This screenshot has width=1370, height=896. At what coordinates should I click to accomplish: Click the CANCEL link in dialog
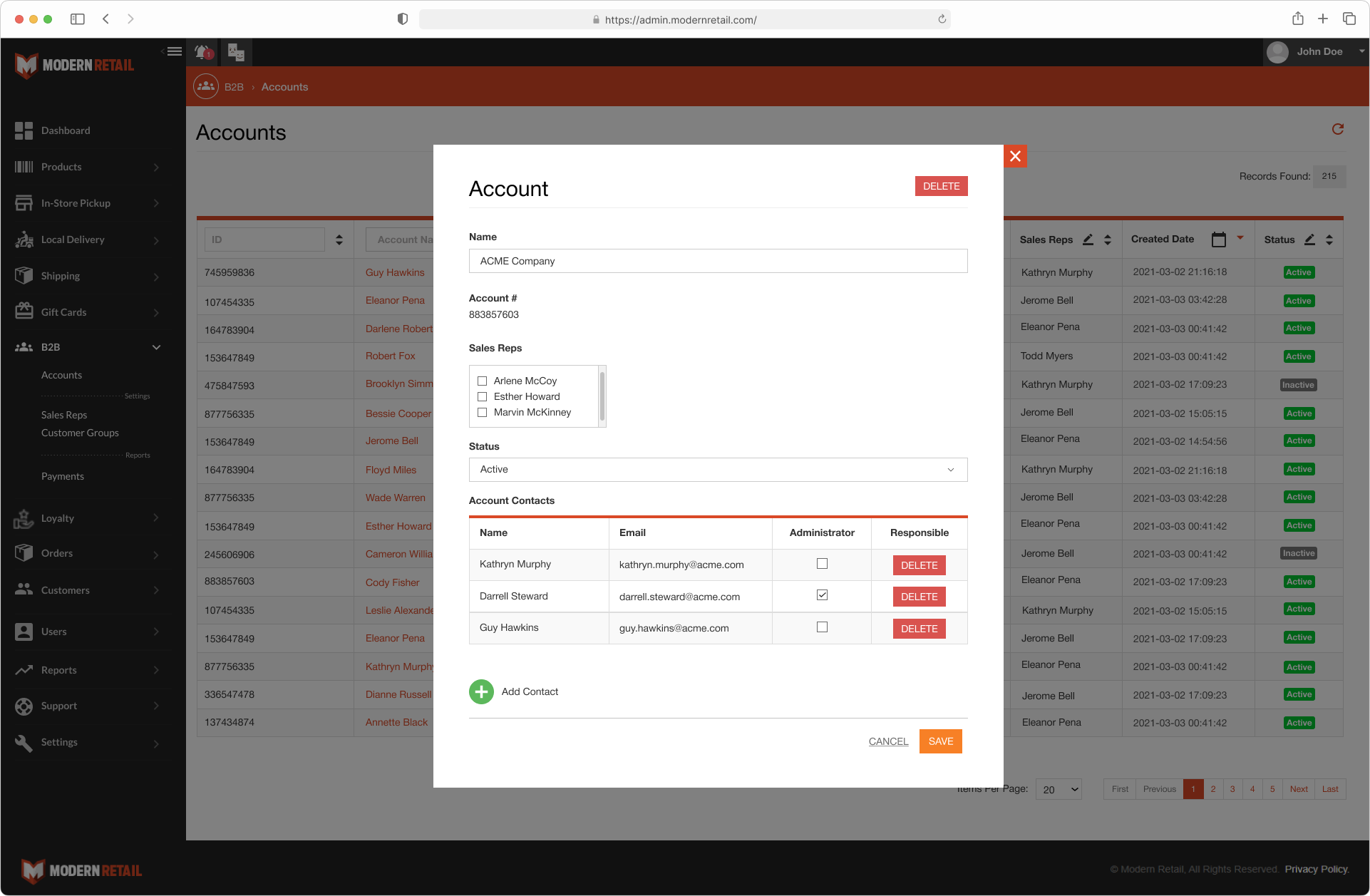coord(888,741)
